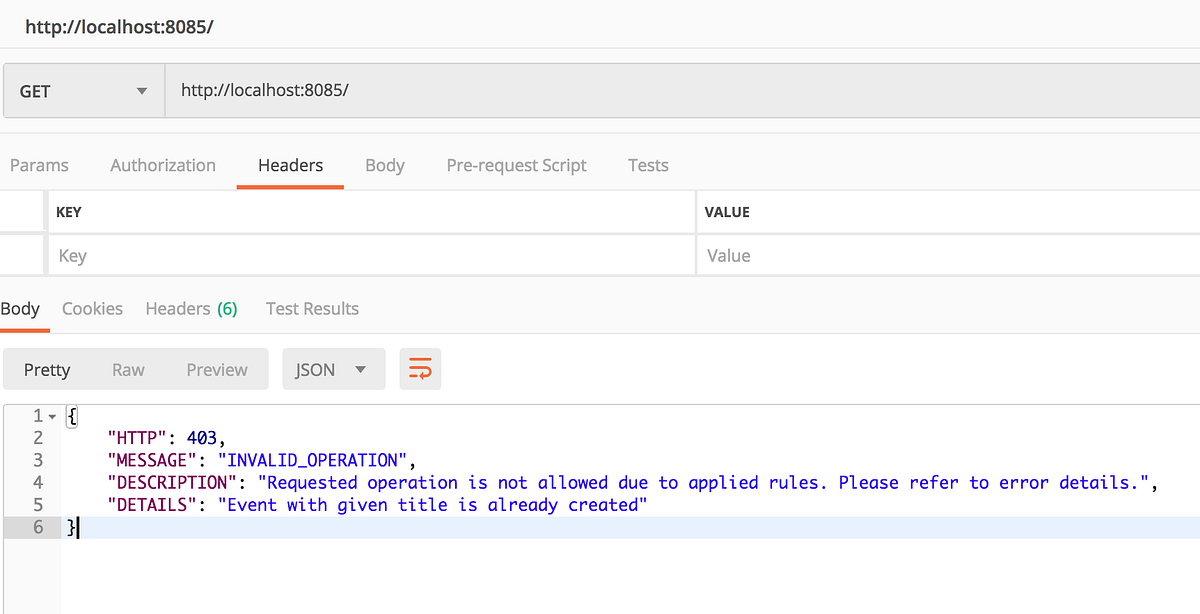Click the orange wrap text icon
Image resolution: width=1200 pixels, height=614 pixels.
(x=420, y=368)
